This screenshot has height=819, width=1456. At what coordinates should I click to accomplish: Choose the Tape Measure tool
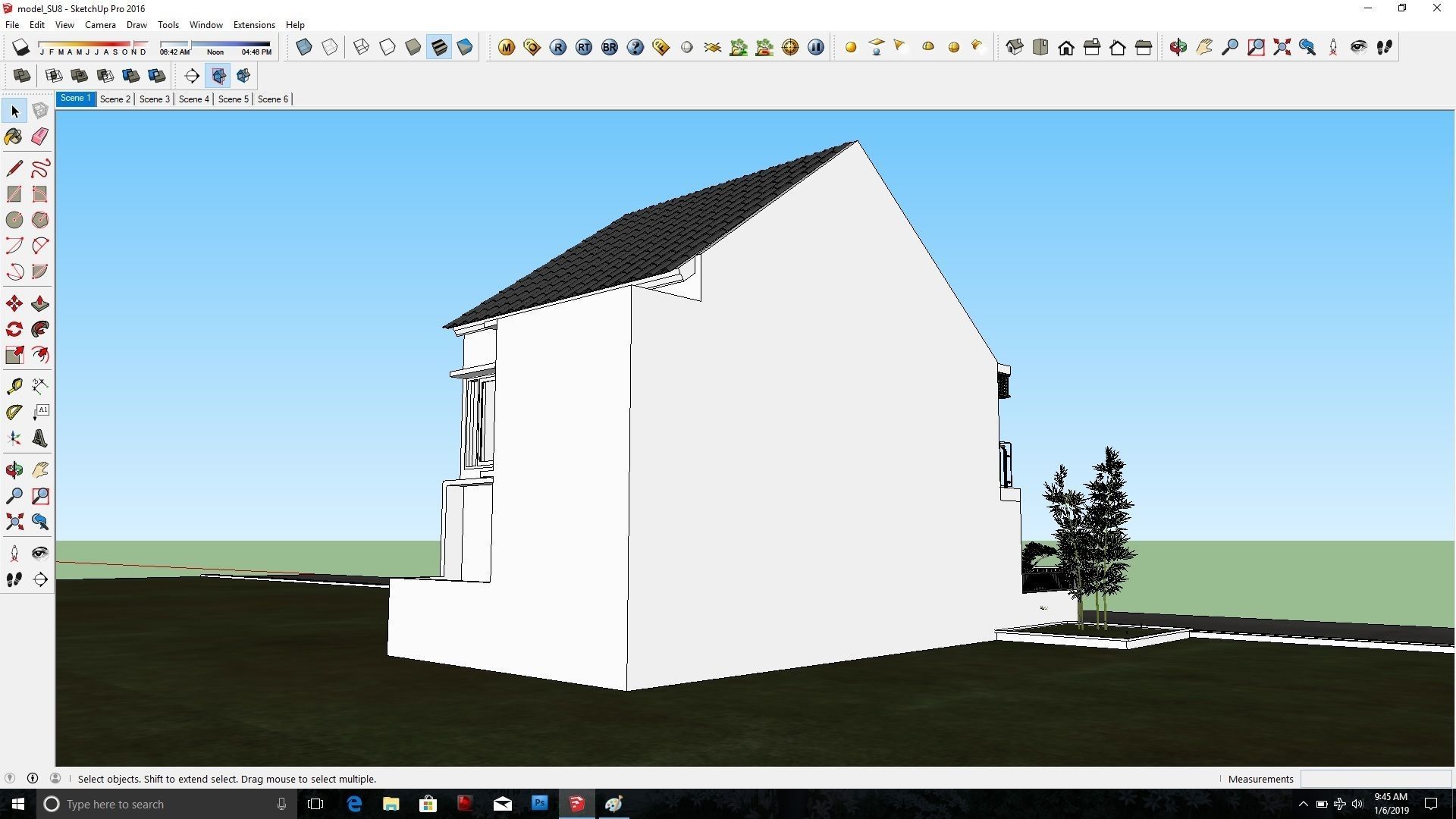tap(14, 387)
